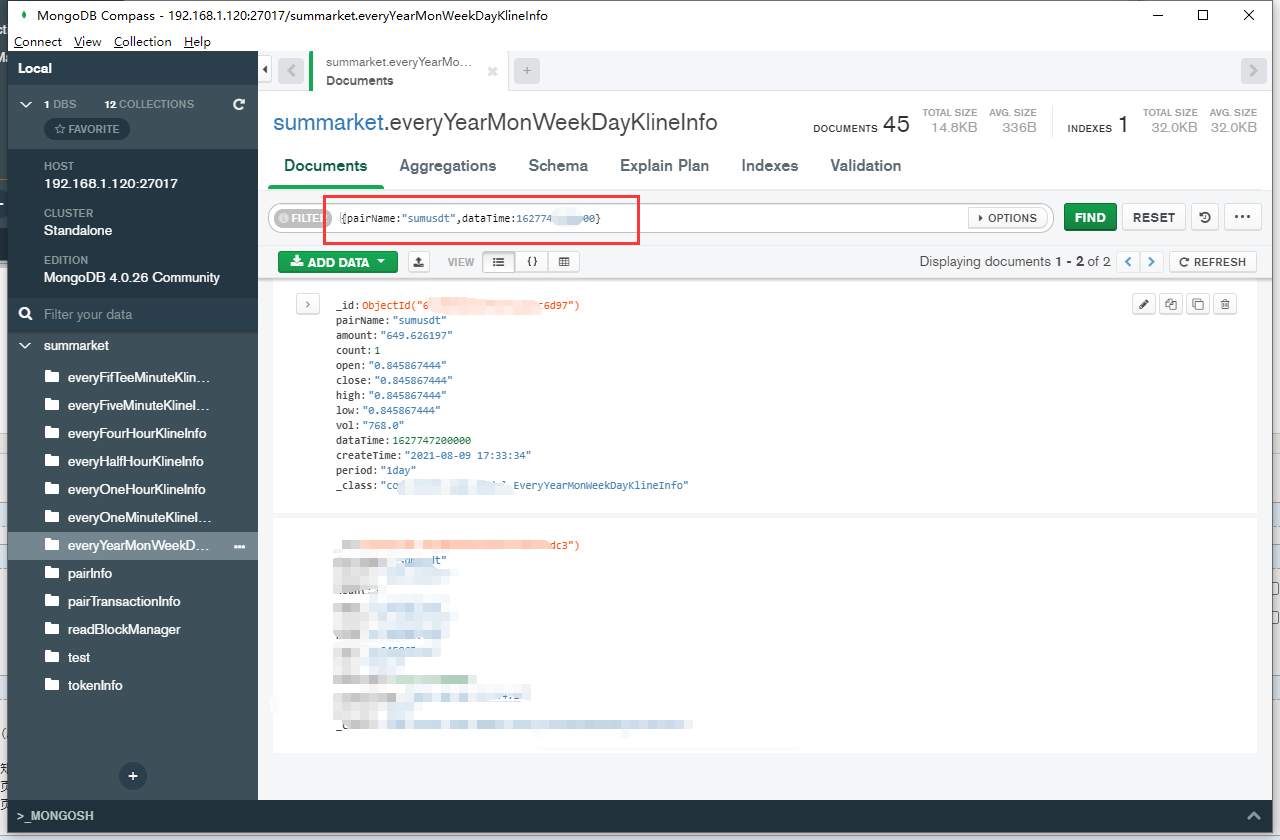Refresh the databases list in the sidebar
Screen dimensions: 1280x840
point(238,104)
